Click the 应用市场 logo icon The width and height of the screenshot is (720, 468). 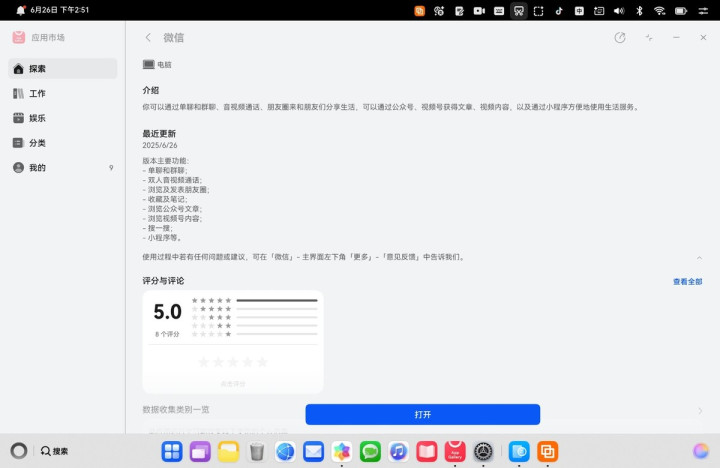point(19,37)
